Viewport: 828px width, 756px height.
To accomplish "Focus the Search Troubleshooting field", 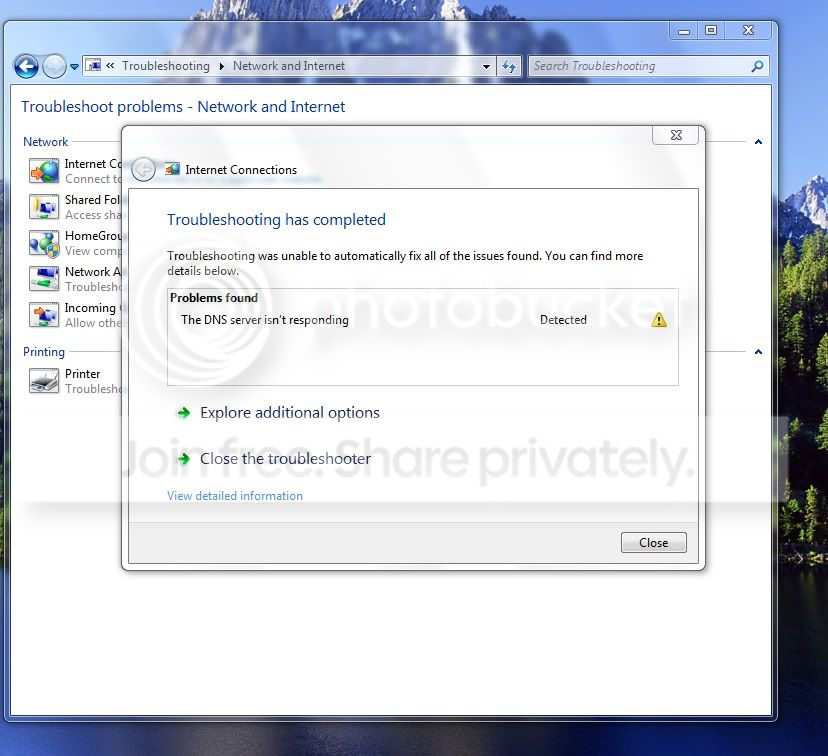I will 639,67.
